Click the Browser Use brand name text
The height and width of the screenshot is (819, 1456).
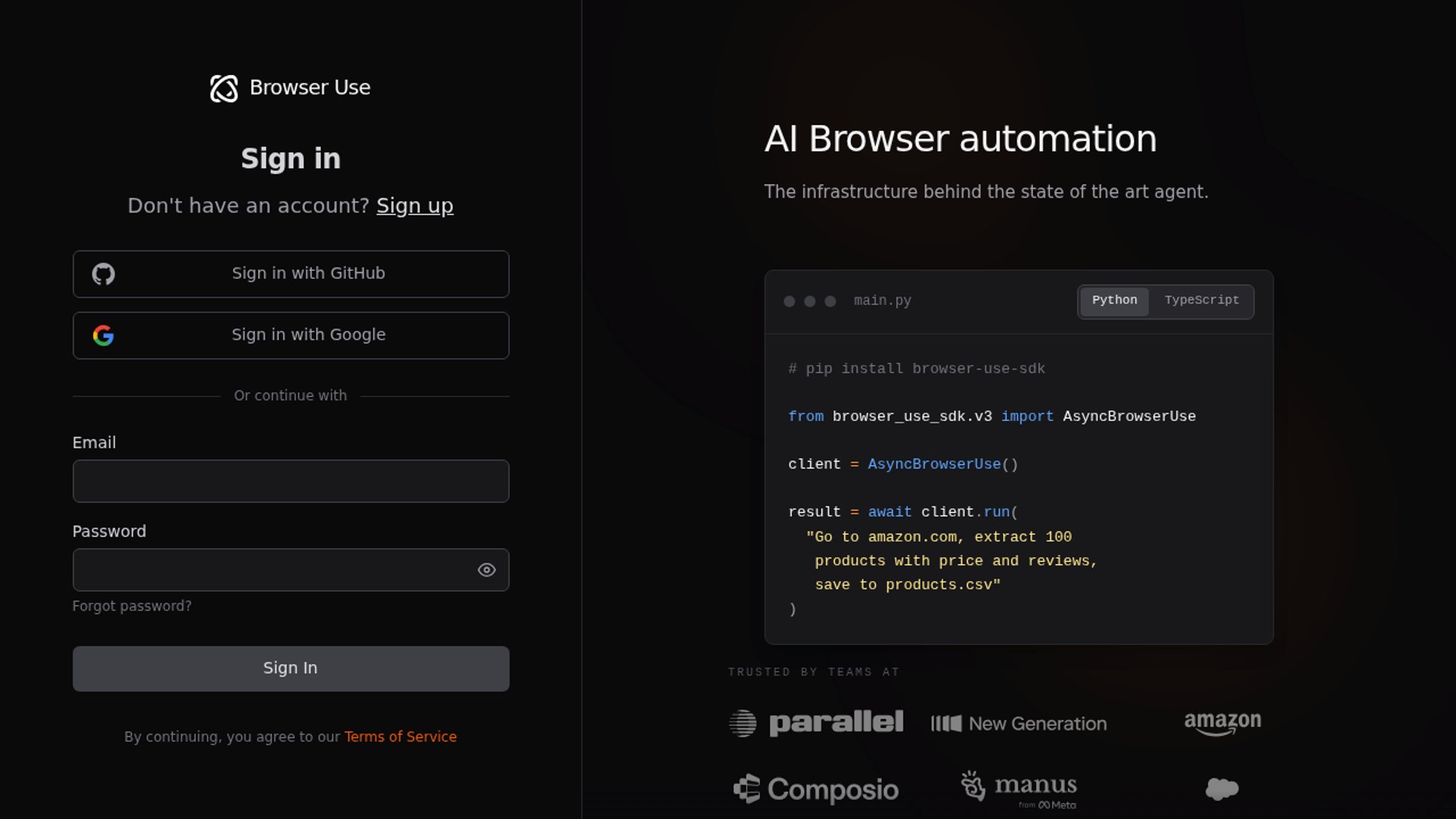310,87
